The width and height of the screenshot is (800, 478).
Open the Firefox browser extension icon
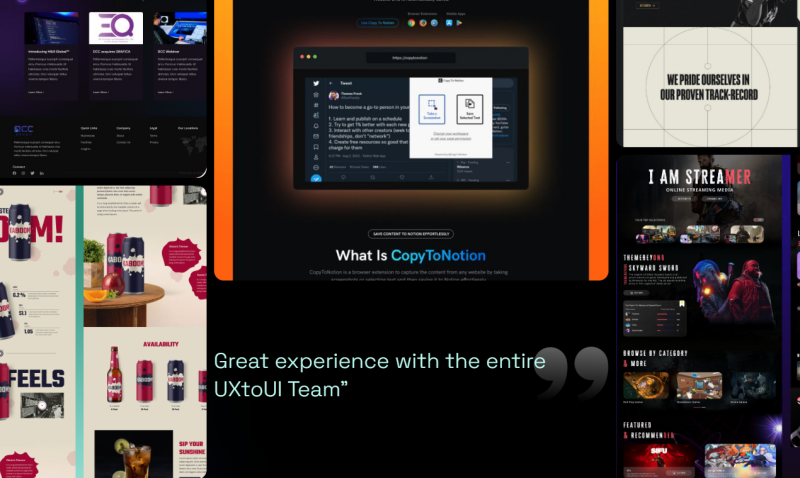(423, 23)
